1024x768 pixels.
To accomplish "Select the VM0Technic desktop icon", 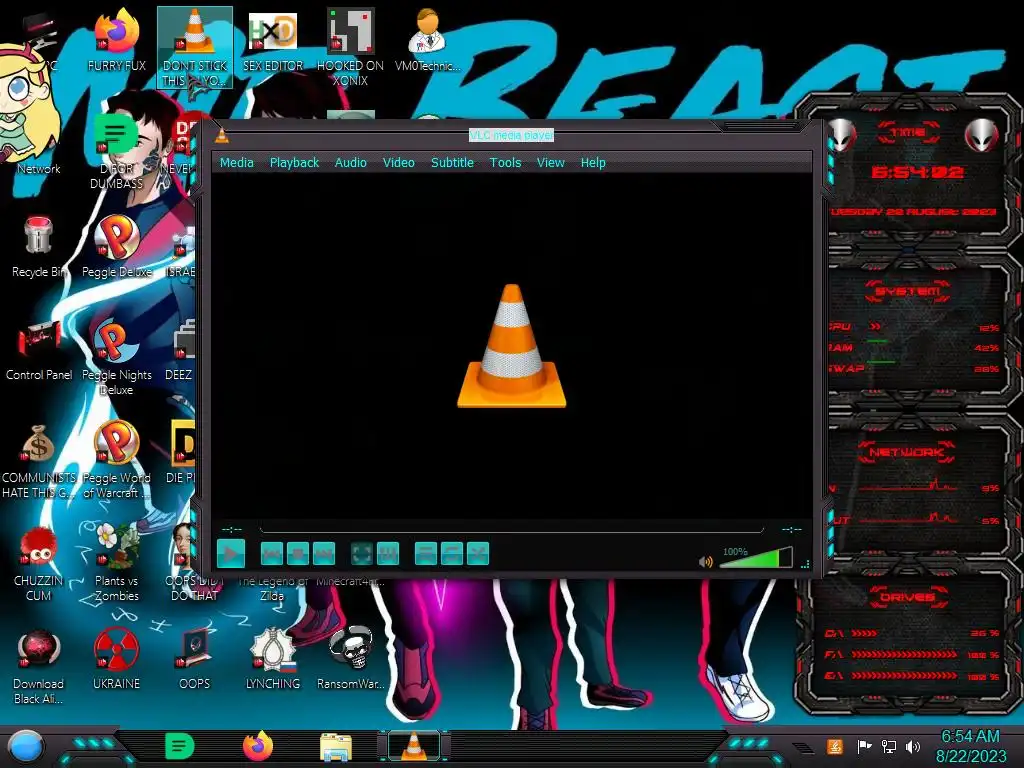I will [x=427, y=40].
